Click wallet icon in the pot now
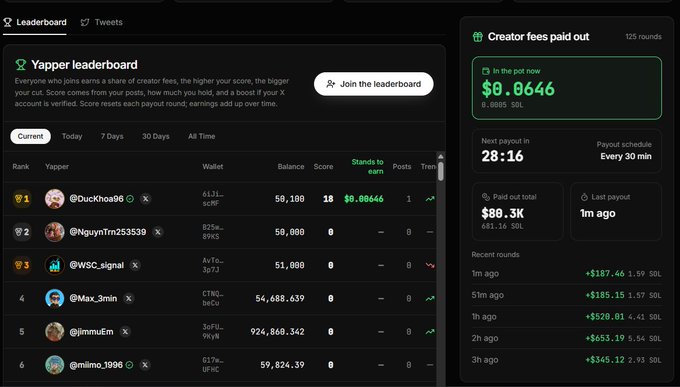Image resolution: width=680 pixels, height=387 pixels. coord(486,71)
